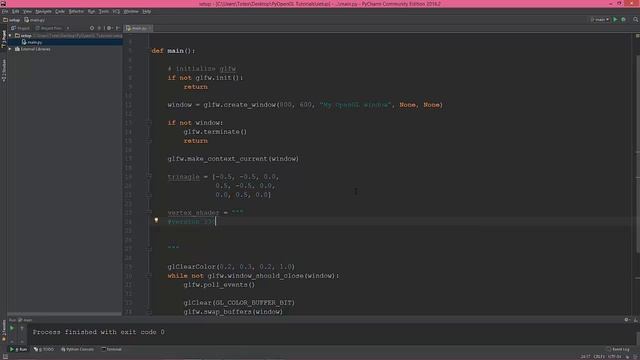This screenshot has height=360, width=640.
Task: Click the CRLF line separator status entry
Action: [x=599, y=357]
